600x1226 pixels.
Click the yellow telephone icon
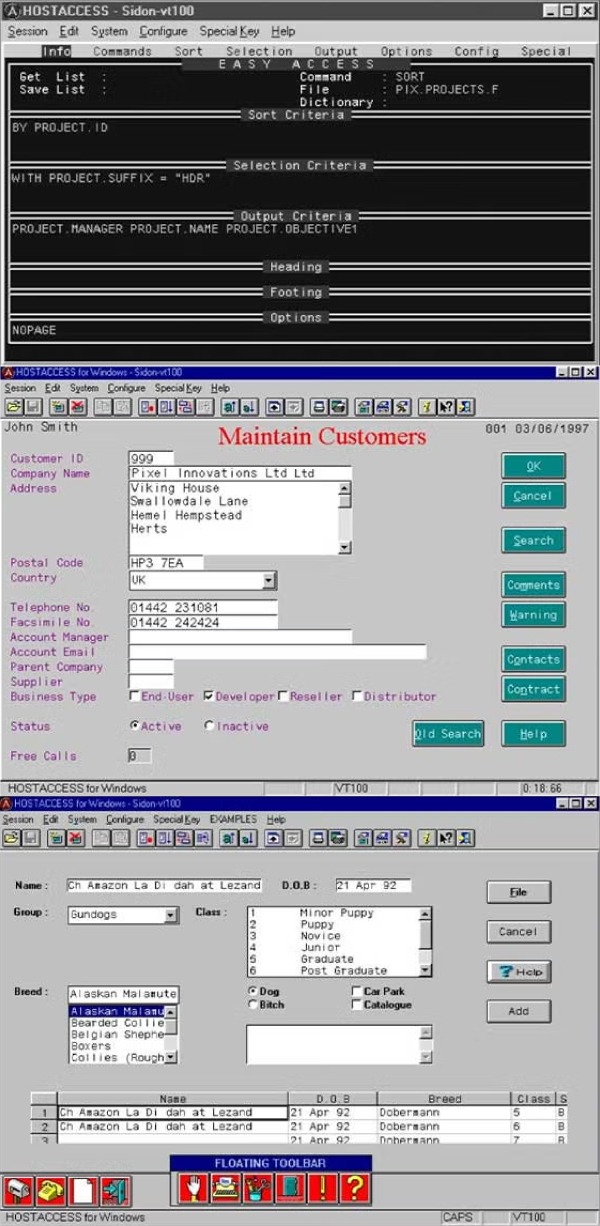[51, 1191]
